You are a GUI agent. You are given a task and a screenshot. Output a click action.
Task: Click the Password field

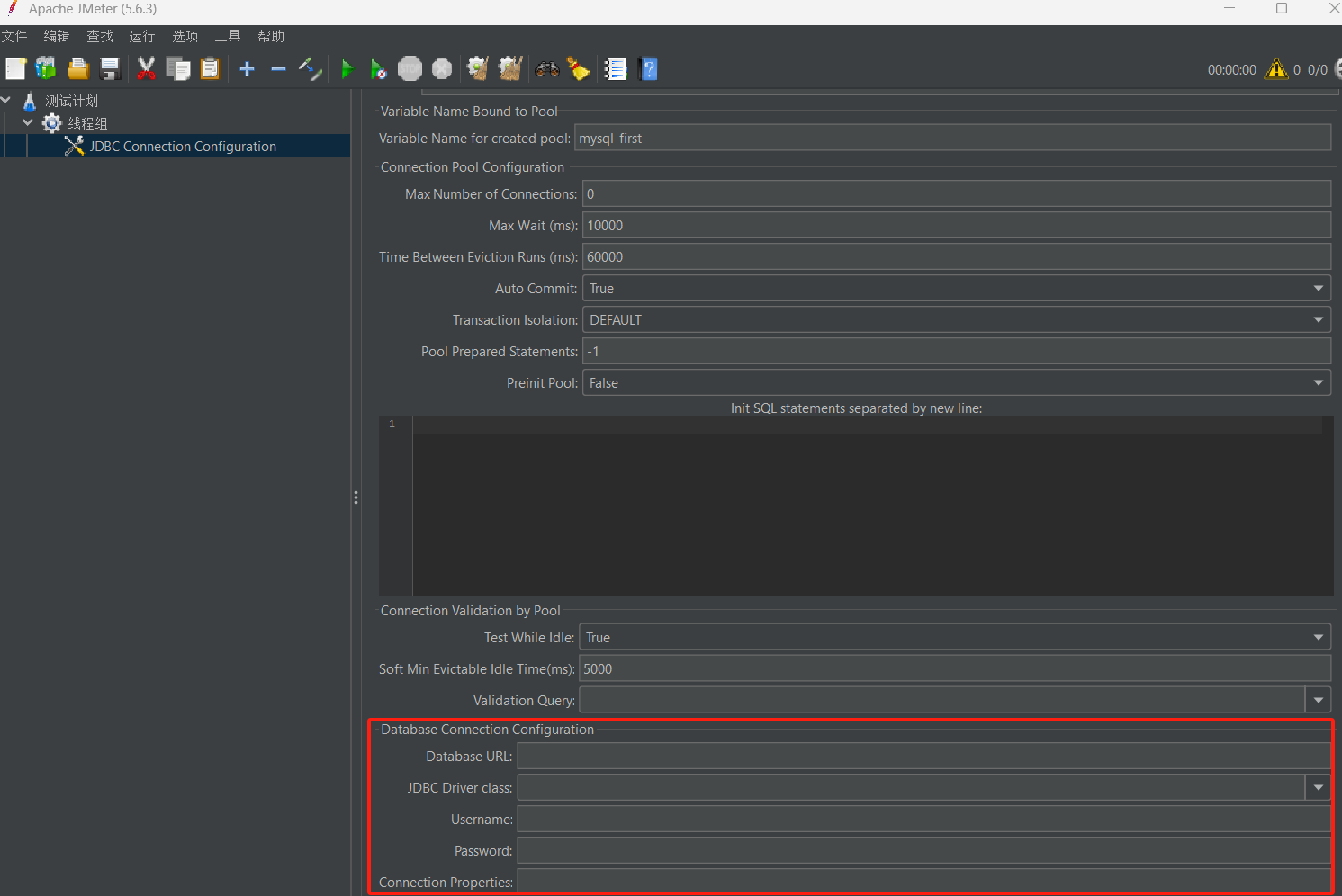(x=923, y=851)
